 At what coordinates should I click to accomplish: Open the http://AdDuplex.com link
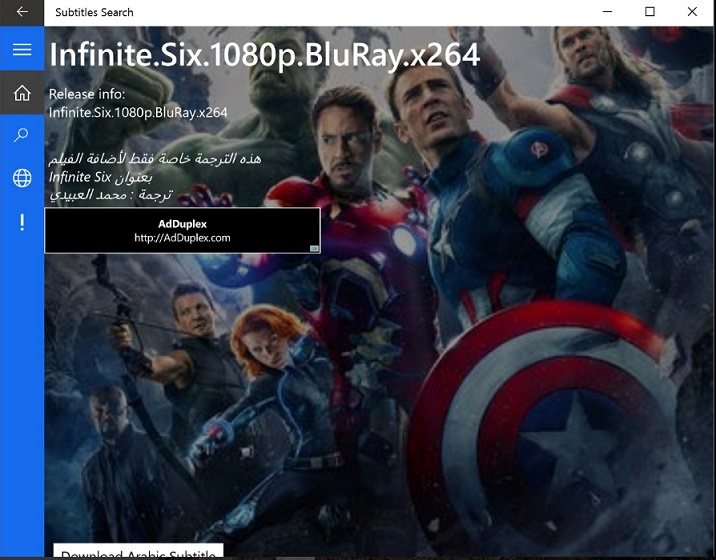coord(182,238)
